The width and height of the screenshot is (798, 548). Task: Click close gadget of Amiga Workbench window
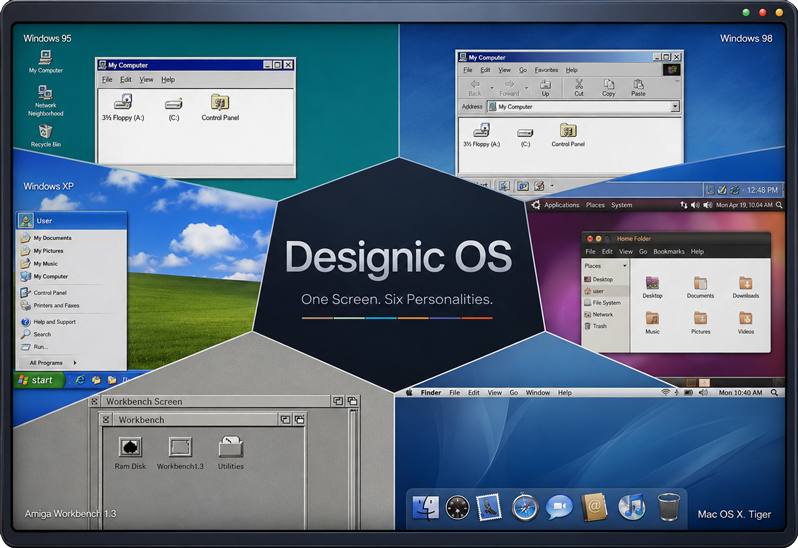tap(105, 420)
